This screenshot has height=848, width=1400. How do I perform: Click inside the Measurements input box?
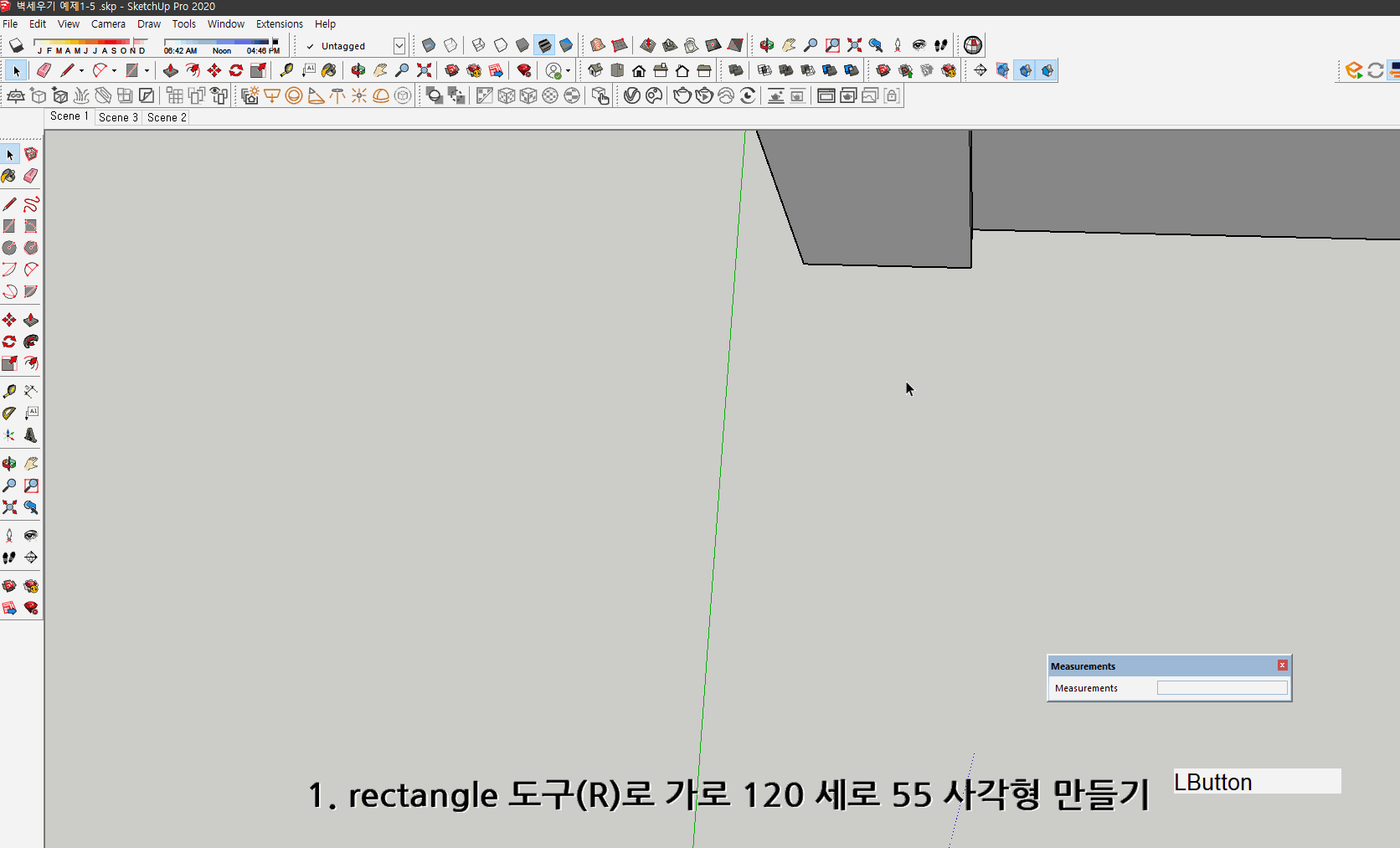click(1222, 686)
